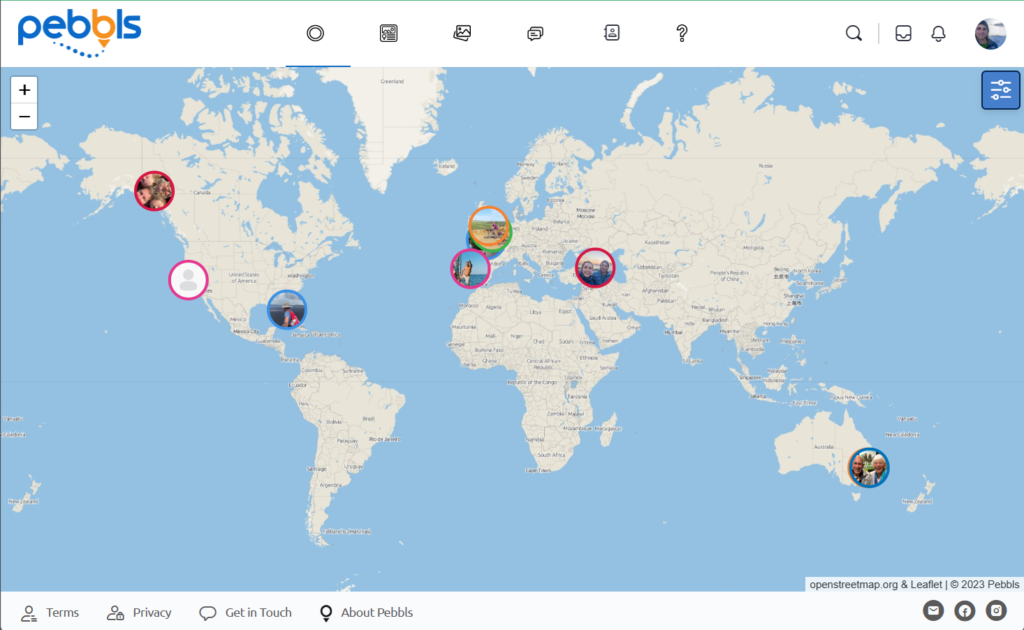The image size is (1024, 630).
Task: Select the blank avatar marker near California
Action: click(189, 280)
